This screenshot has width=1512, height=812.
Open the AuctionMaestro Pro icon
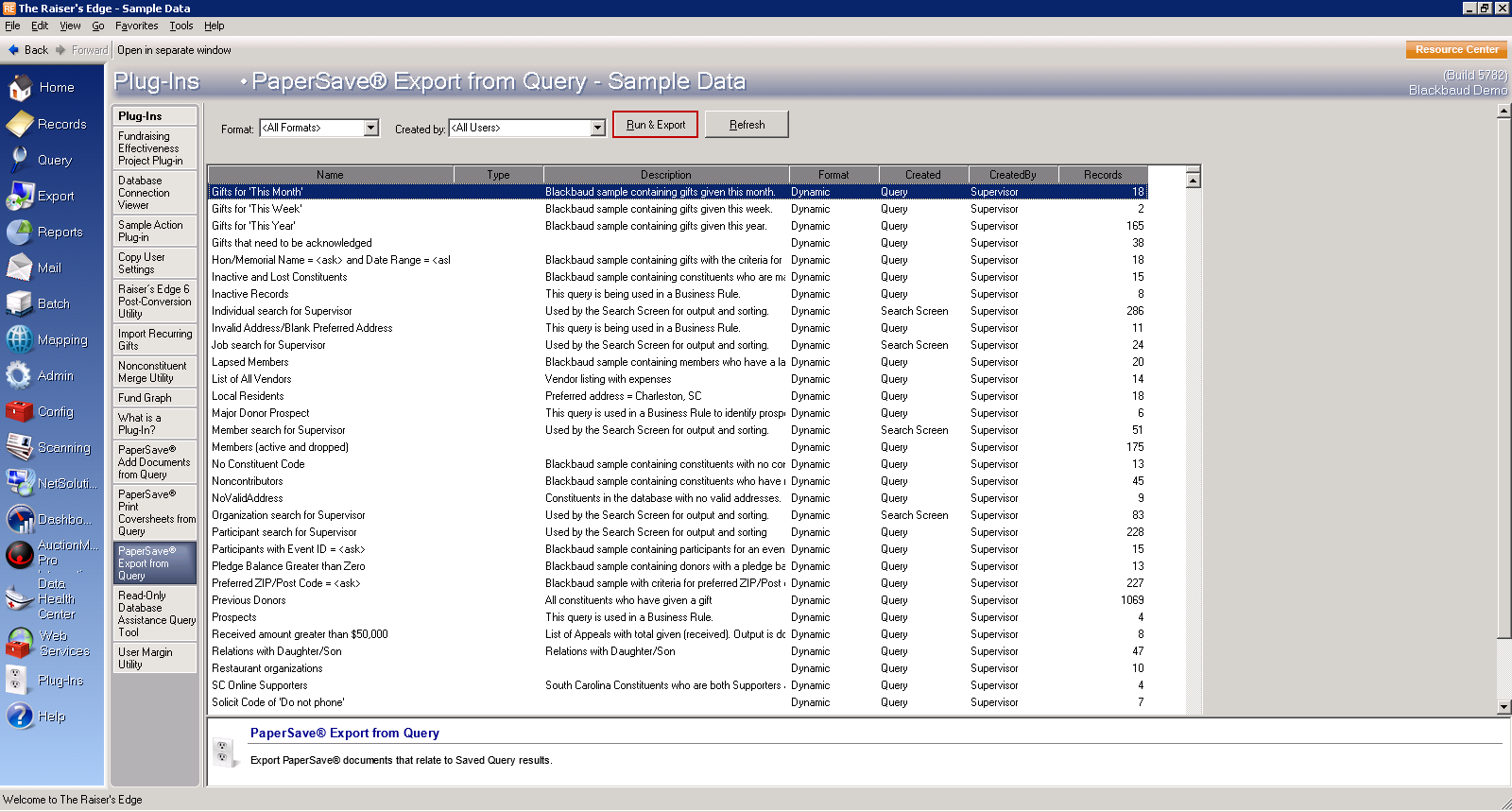click(20, 555)
